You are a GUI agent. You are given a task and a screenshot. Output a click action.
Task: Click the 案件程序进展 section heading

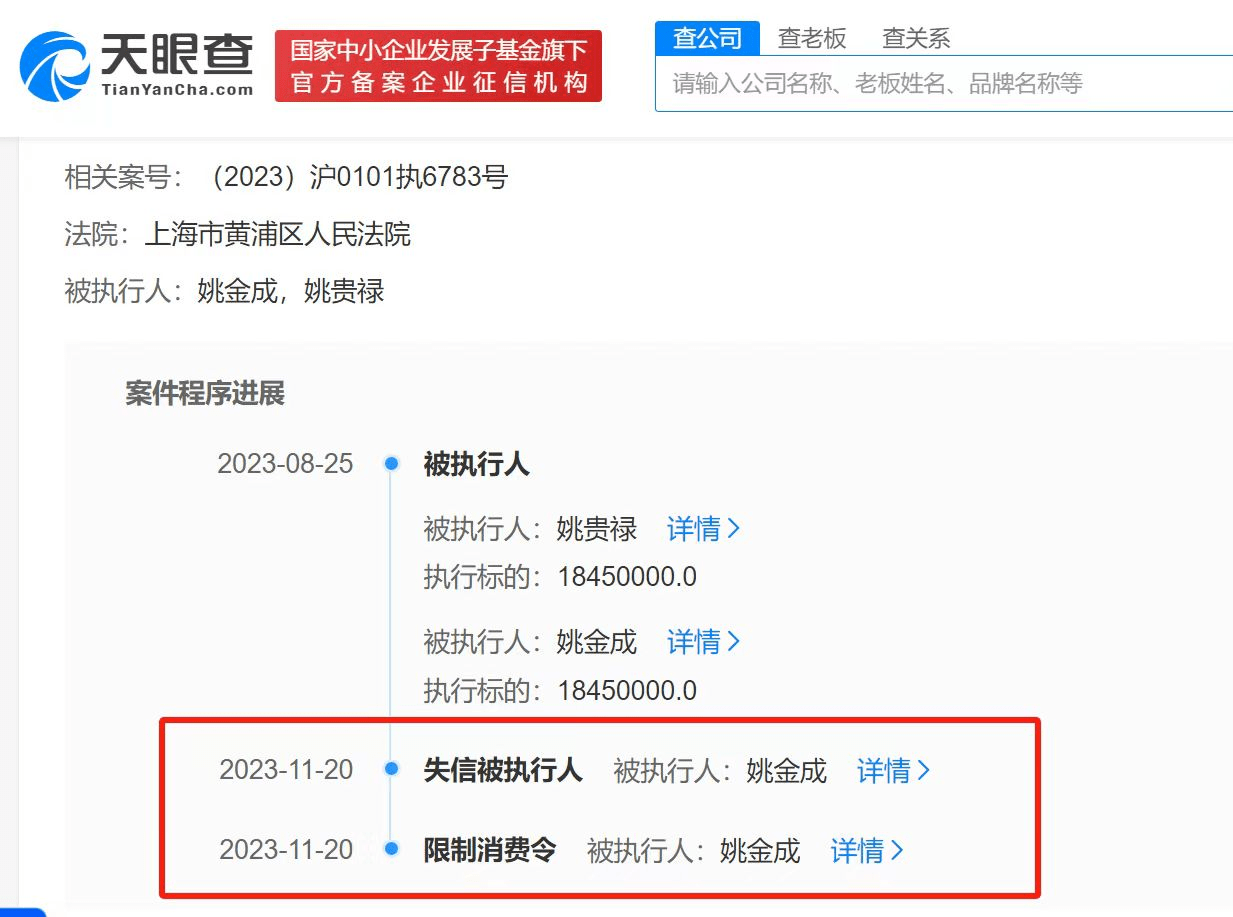pyautogui.click(x=204, y=393)
